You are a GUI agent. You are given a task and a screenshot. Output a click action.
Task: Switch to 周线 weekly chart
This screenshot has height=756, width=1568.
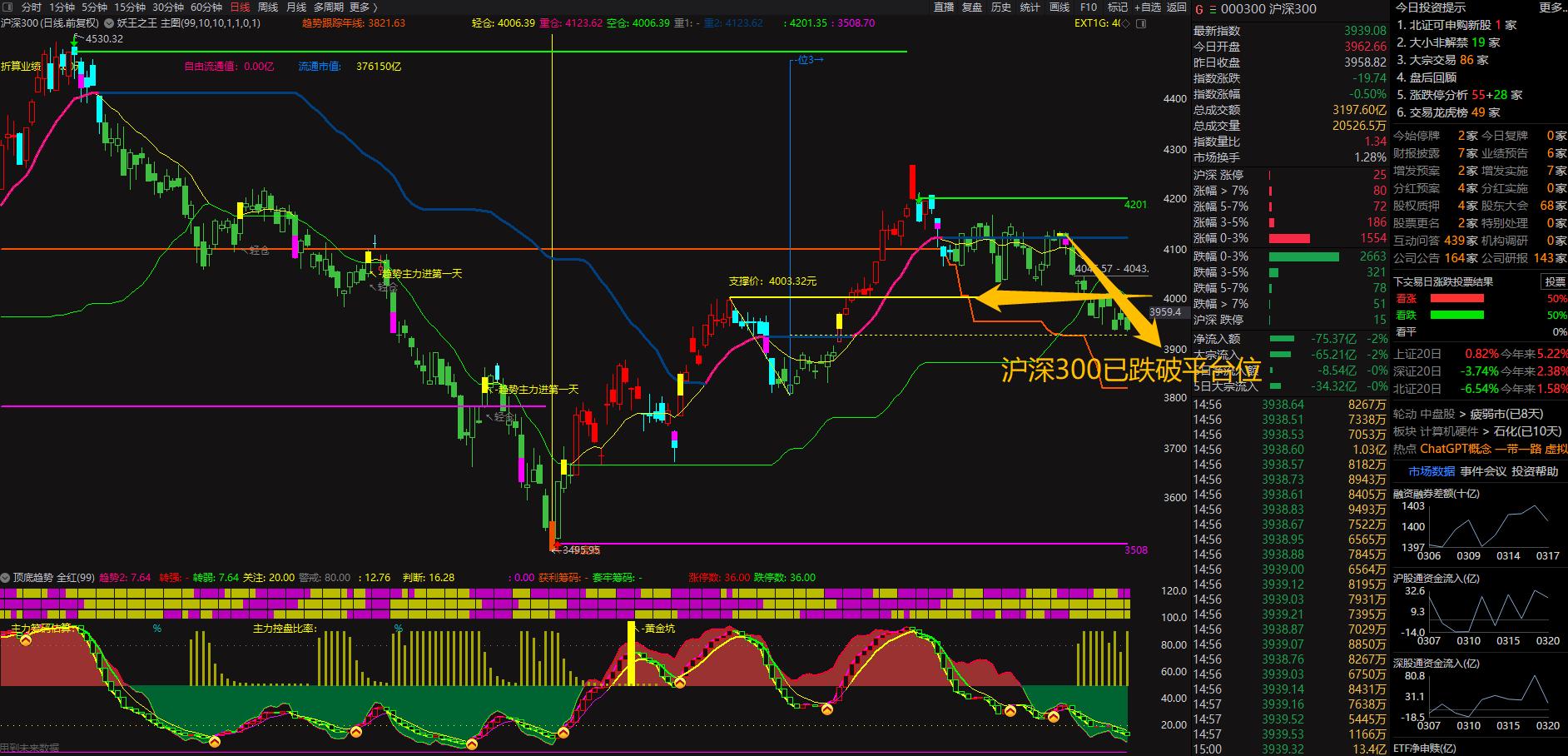point(268,7)
